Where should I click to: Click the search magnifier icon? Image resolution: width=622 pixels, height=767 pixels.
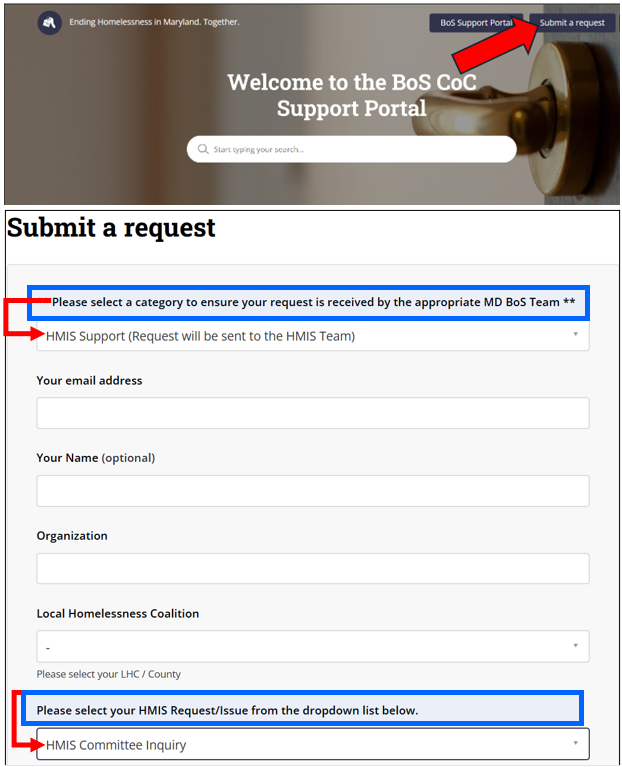click(x=203, y=150)
